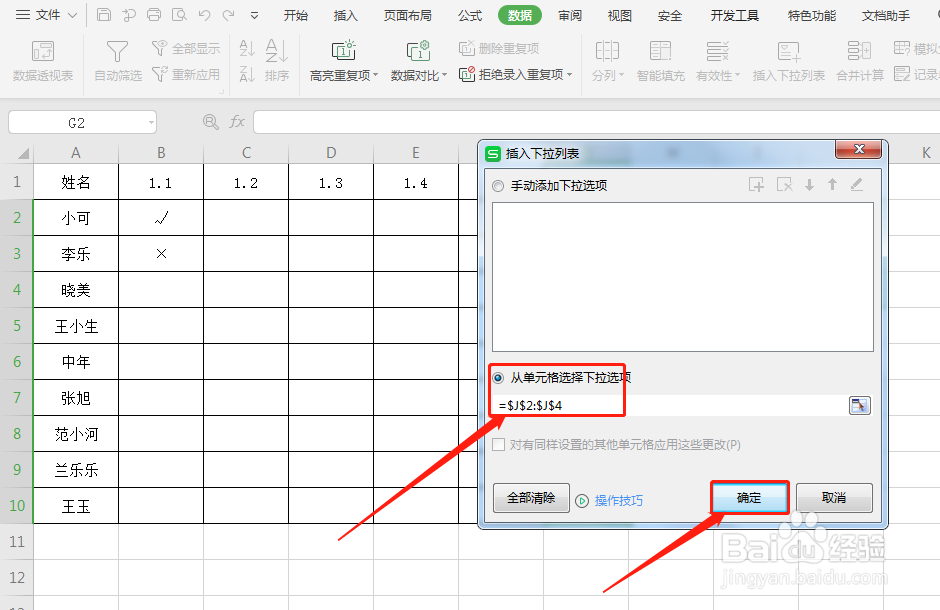940x610 pixels.
Task: Click the select-all corner triangle
Action: (x=23, y=153)
